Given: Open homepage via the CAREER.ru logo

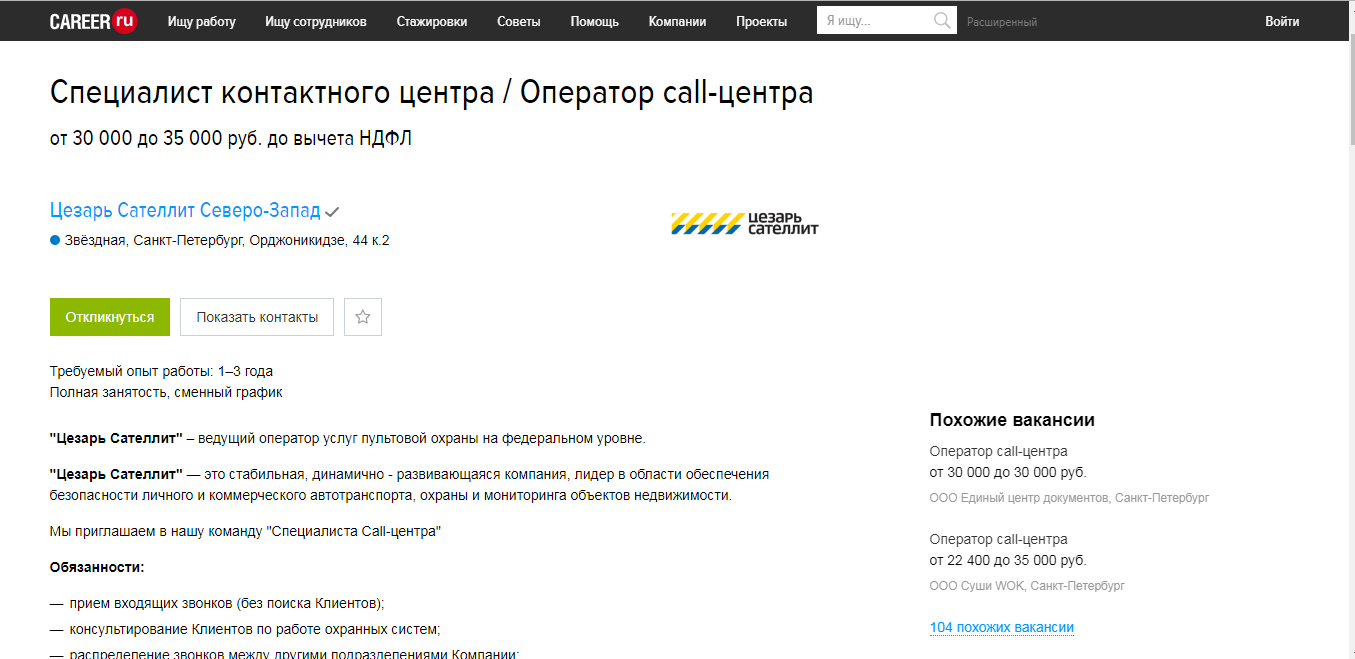Looking at the screenshot, I should tap(92, 20).
